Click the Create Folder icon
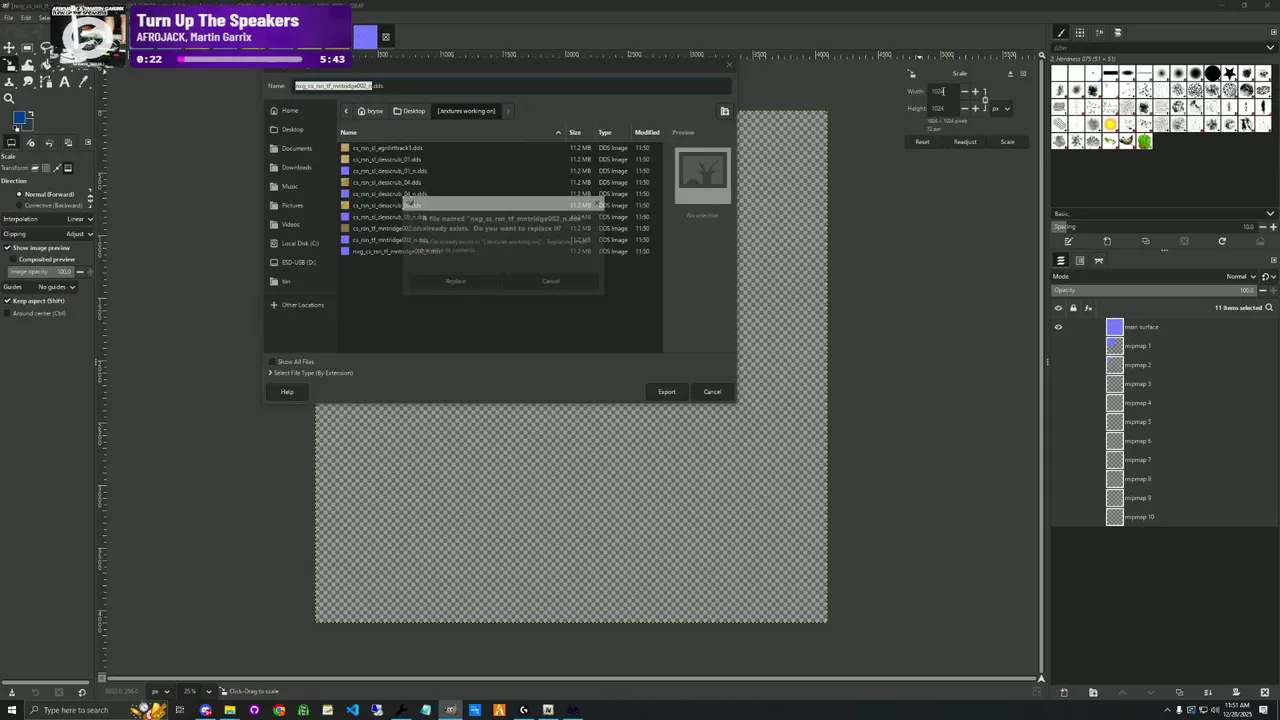Image resolution: width=1280 pixels, height=720 pixels. [x=725, y=111]
